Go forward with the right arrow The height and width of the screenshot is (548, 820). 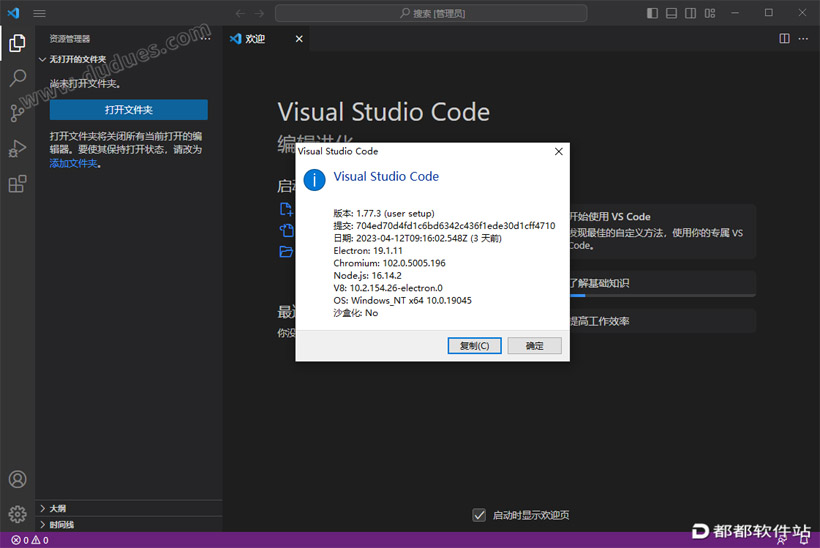click(259, 13)
